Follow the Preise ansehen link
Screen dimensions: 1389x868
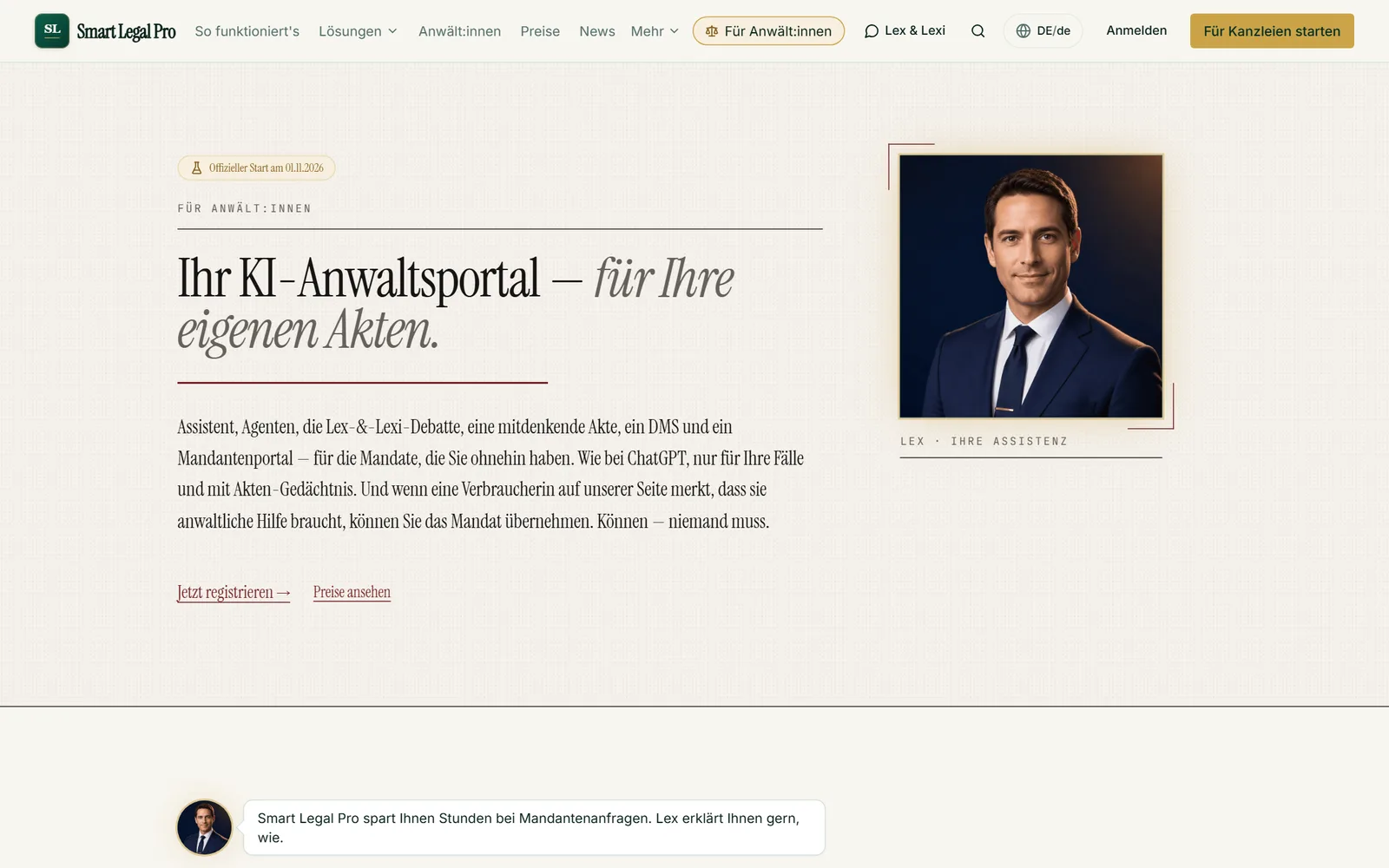click(352, 592)
